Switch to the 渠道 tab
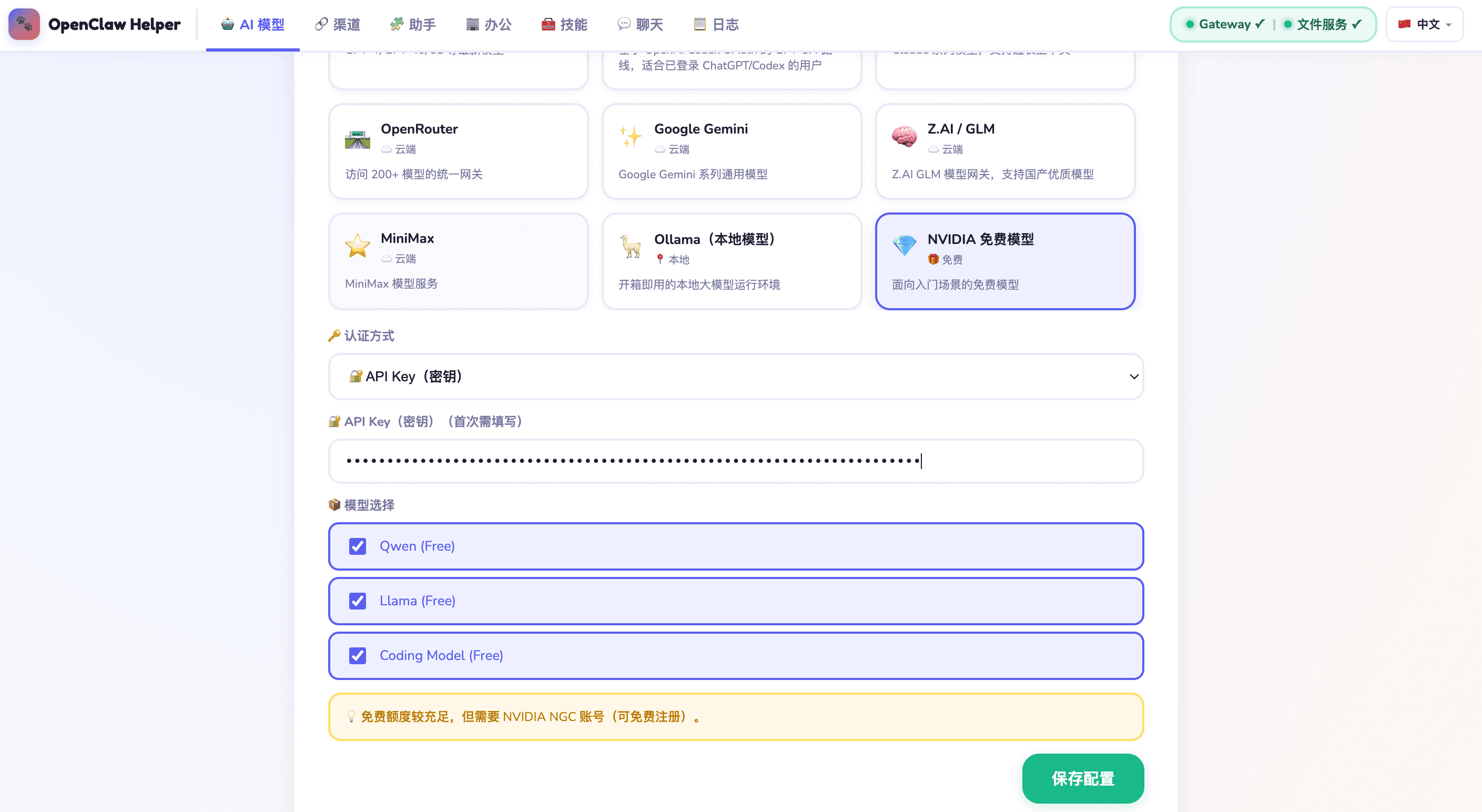Screen dimensions: 1482x812 pyautogui.click(x=338, y=24)
